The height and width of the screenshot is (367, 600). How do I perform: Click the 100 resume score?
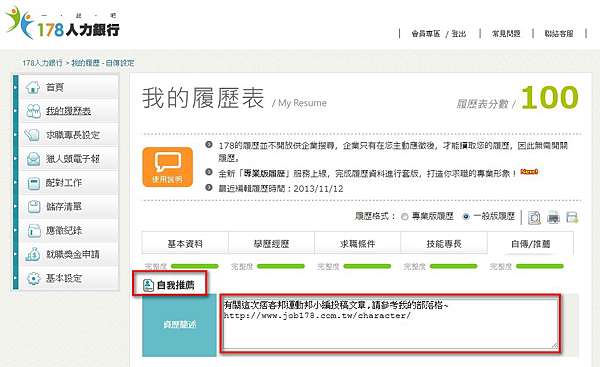pyautogui.click(x=550, y=98)
